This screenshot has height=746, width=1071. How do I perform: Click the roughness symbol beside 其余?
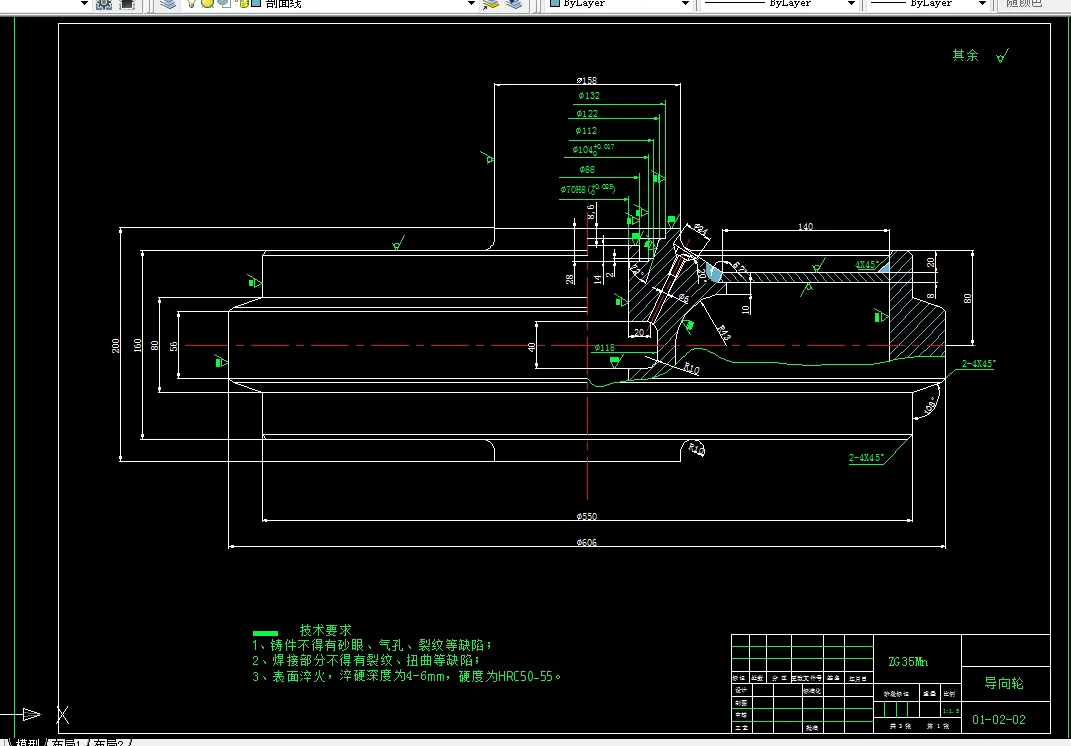point(1002,55)
